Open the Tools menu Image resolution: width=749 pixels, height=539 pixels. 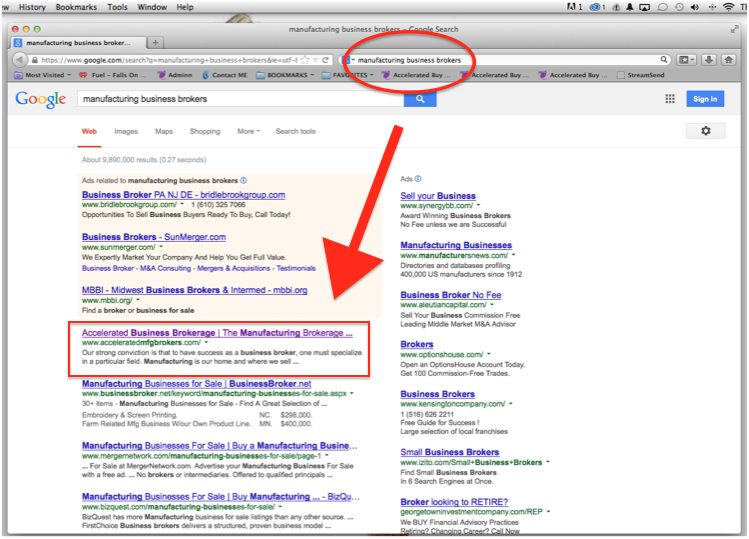(x=117, y=7)
